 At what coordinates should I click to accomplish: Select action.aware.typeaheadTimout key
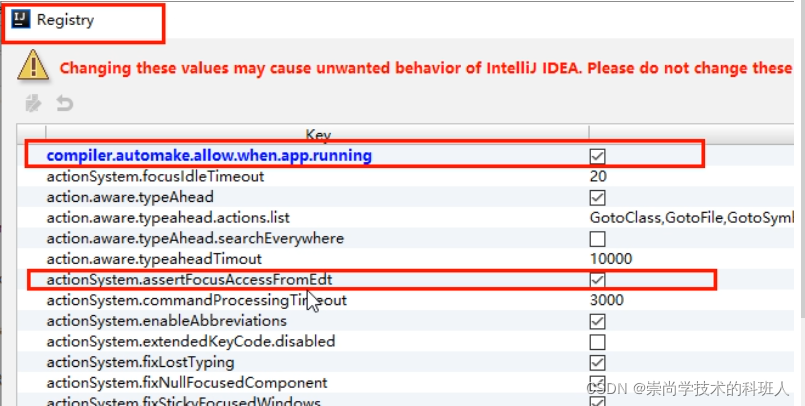(154, 259)
